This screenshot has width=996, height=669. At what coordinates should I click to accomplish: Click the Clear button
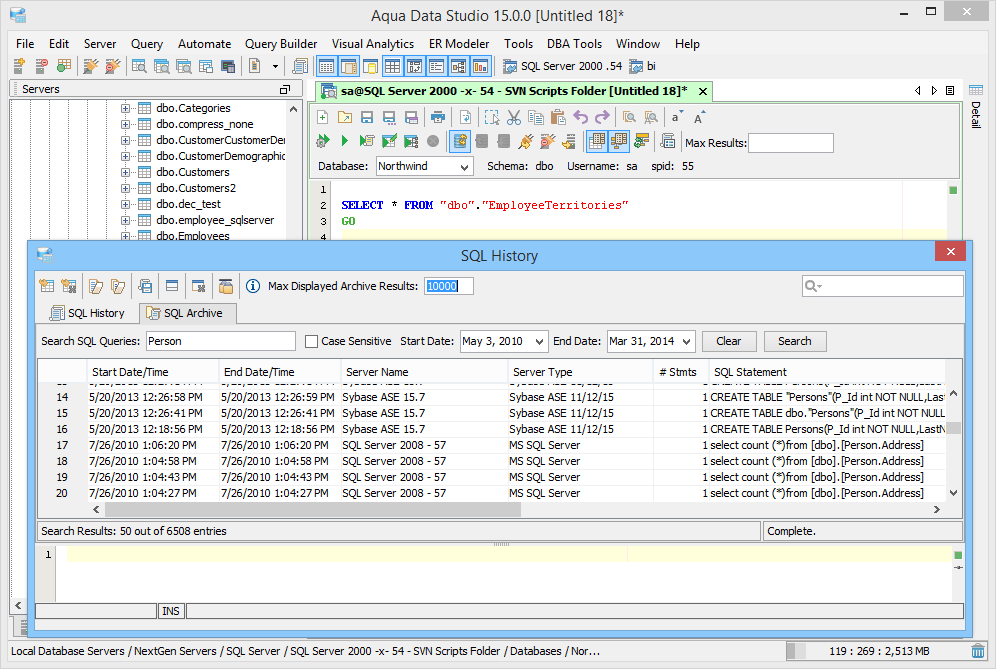click(x=729, y=341)
